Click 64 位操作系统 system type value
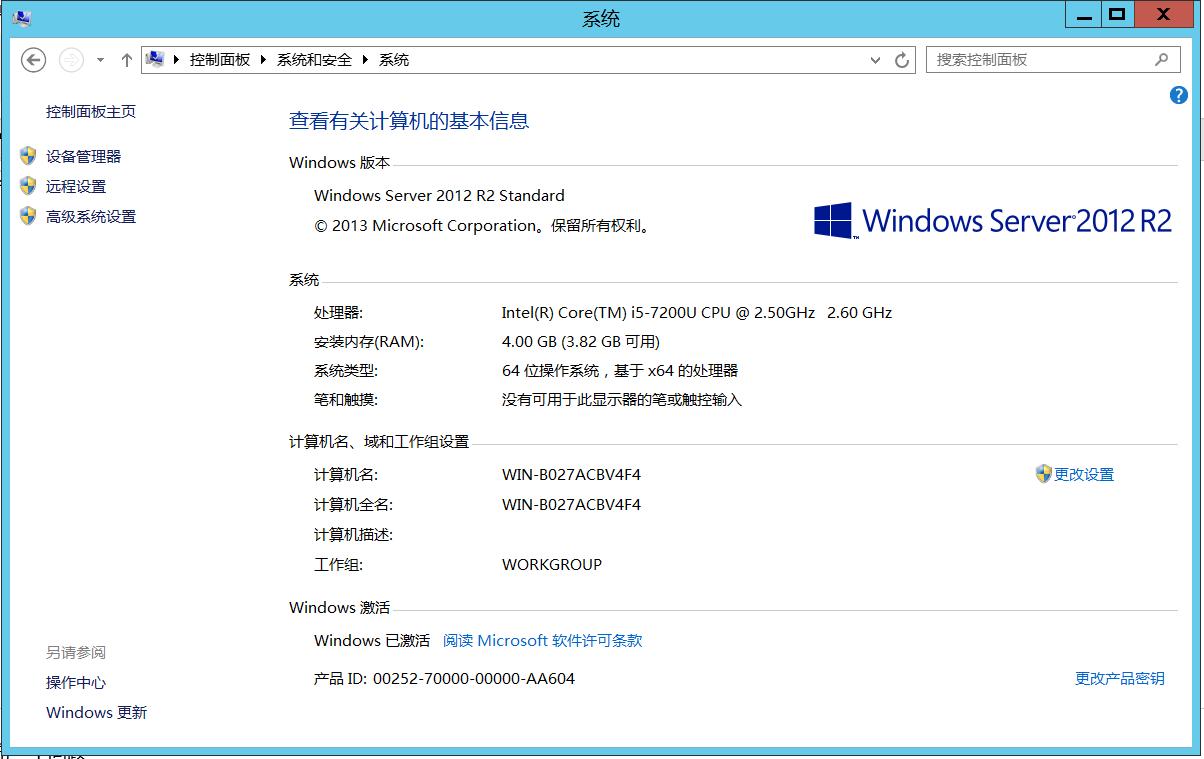 click(620, 371)
